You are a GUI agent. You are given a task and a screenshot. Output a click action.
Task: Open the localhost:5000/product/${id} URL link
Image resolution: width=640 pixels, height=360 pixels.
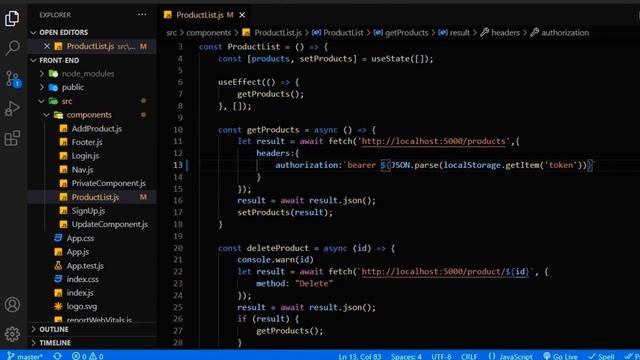pyautogui.click(x=445, y=271)
